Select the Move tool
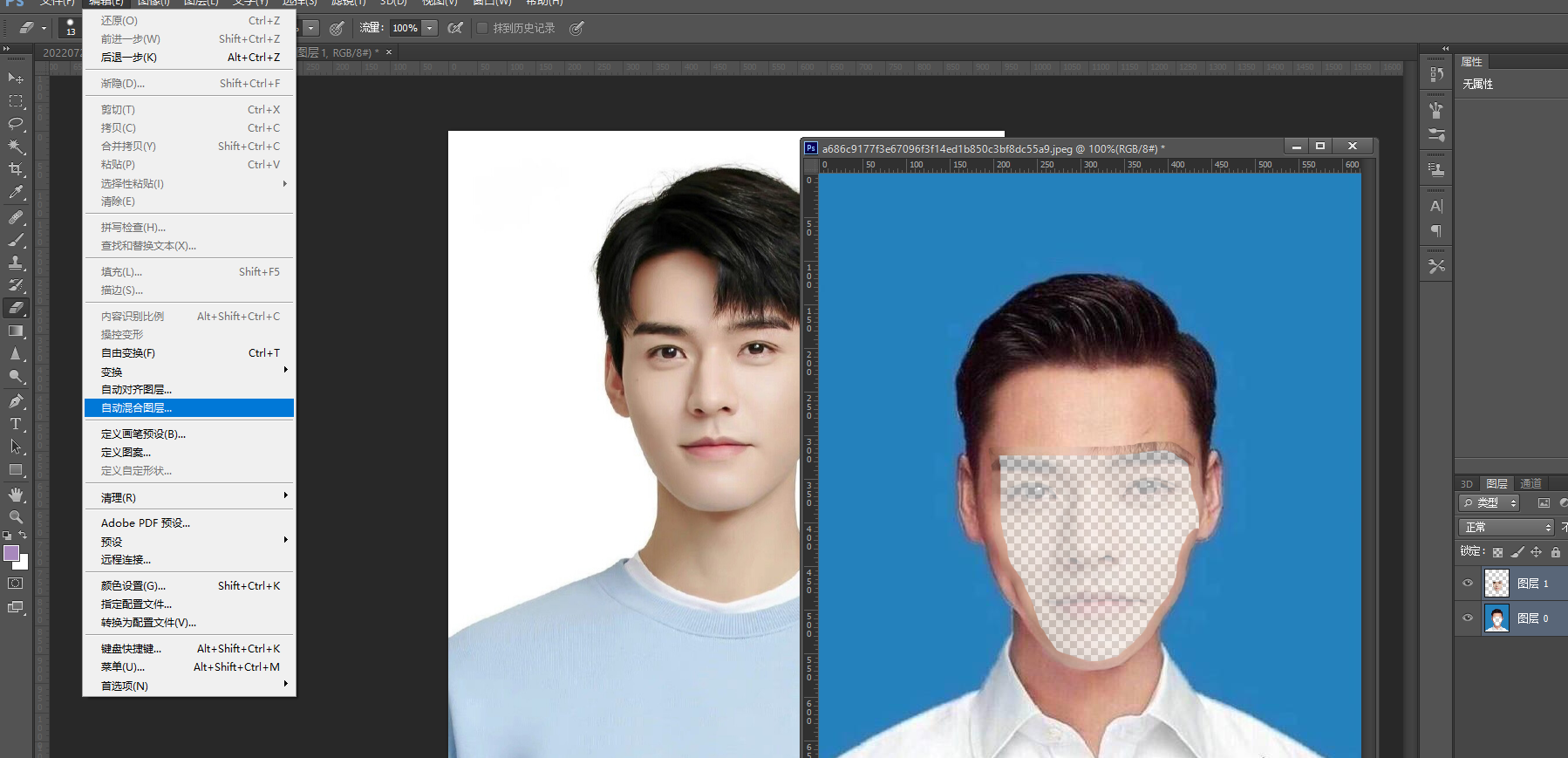Viewport: 1568px width, 758px height. point(16,79)
